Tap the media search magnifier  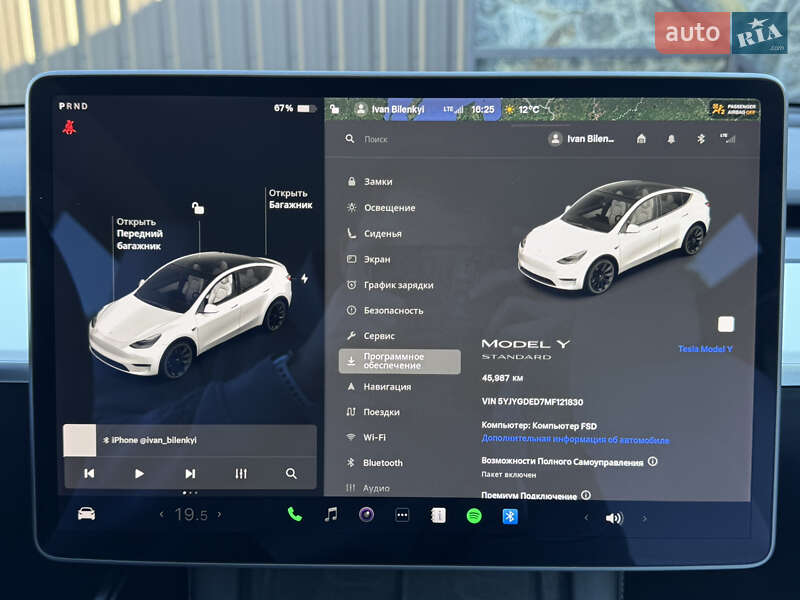[291, 473]
